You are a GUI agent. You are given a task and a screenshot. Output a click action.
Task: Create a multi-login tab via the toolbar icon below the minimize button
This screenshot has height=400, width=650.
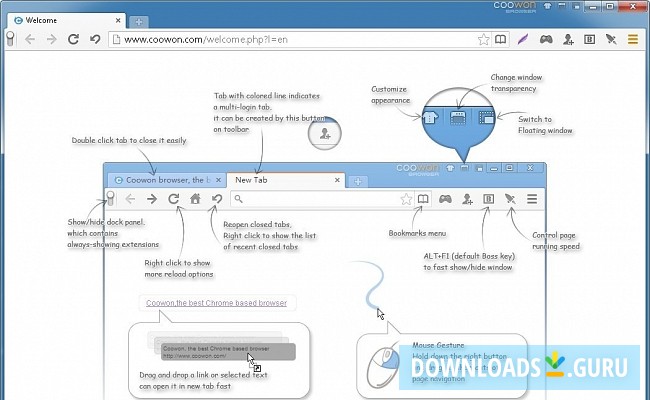[x=568, y=39]
